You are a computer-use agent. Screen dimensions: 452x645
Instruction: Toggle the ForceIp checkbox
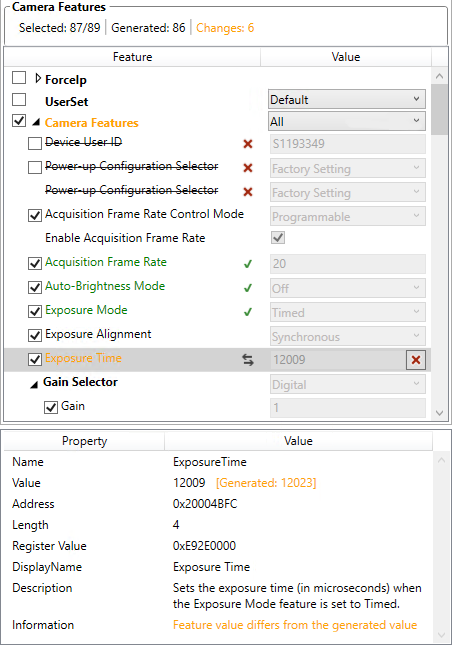(19, 77)
